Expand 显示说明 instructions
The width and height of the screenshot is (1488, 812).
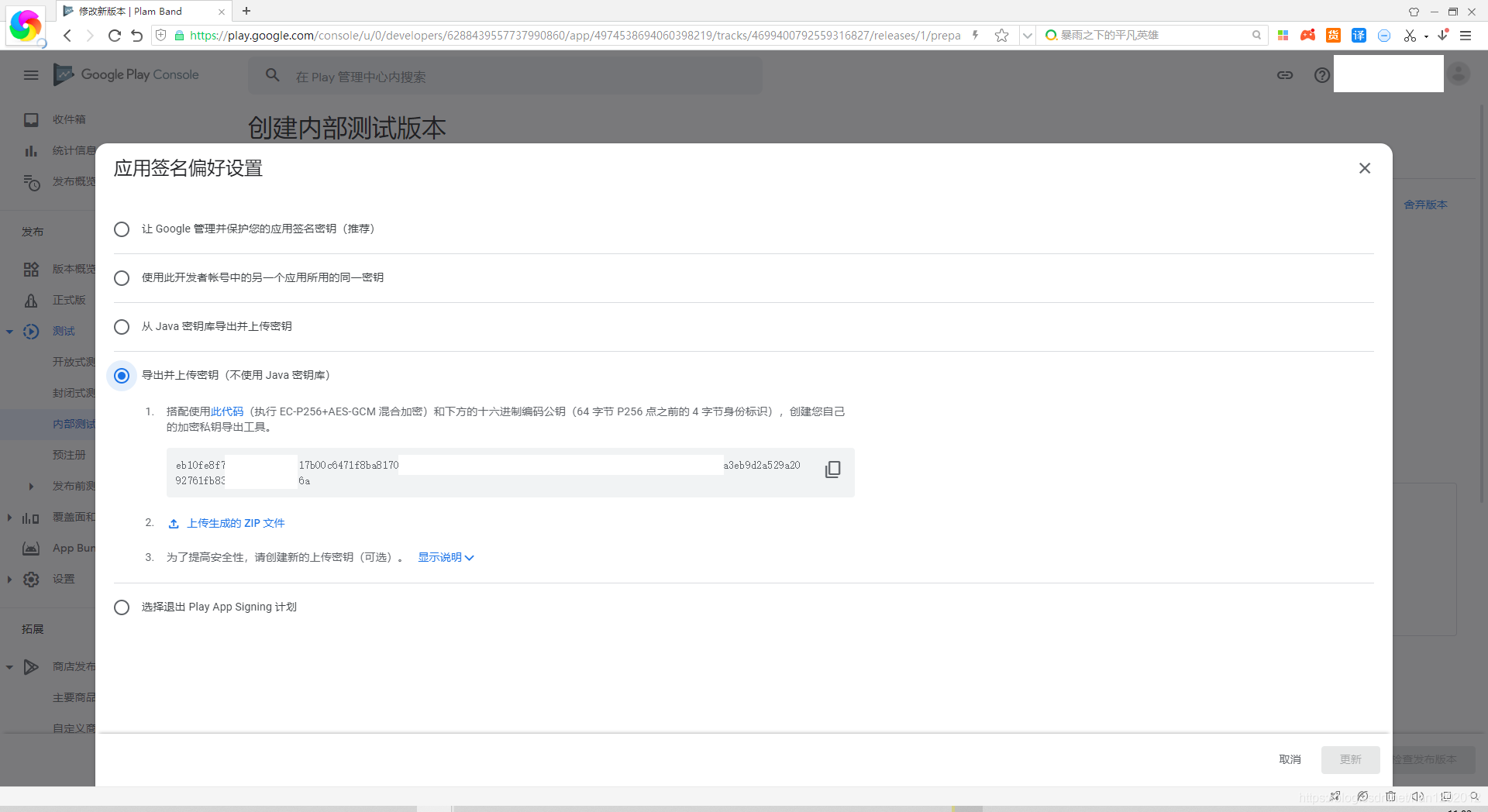coord(446,557)
